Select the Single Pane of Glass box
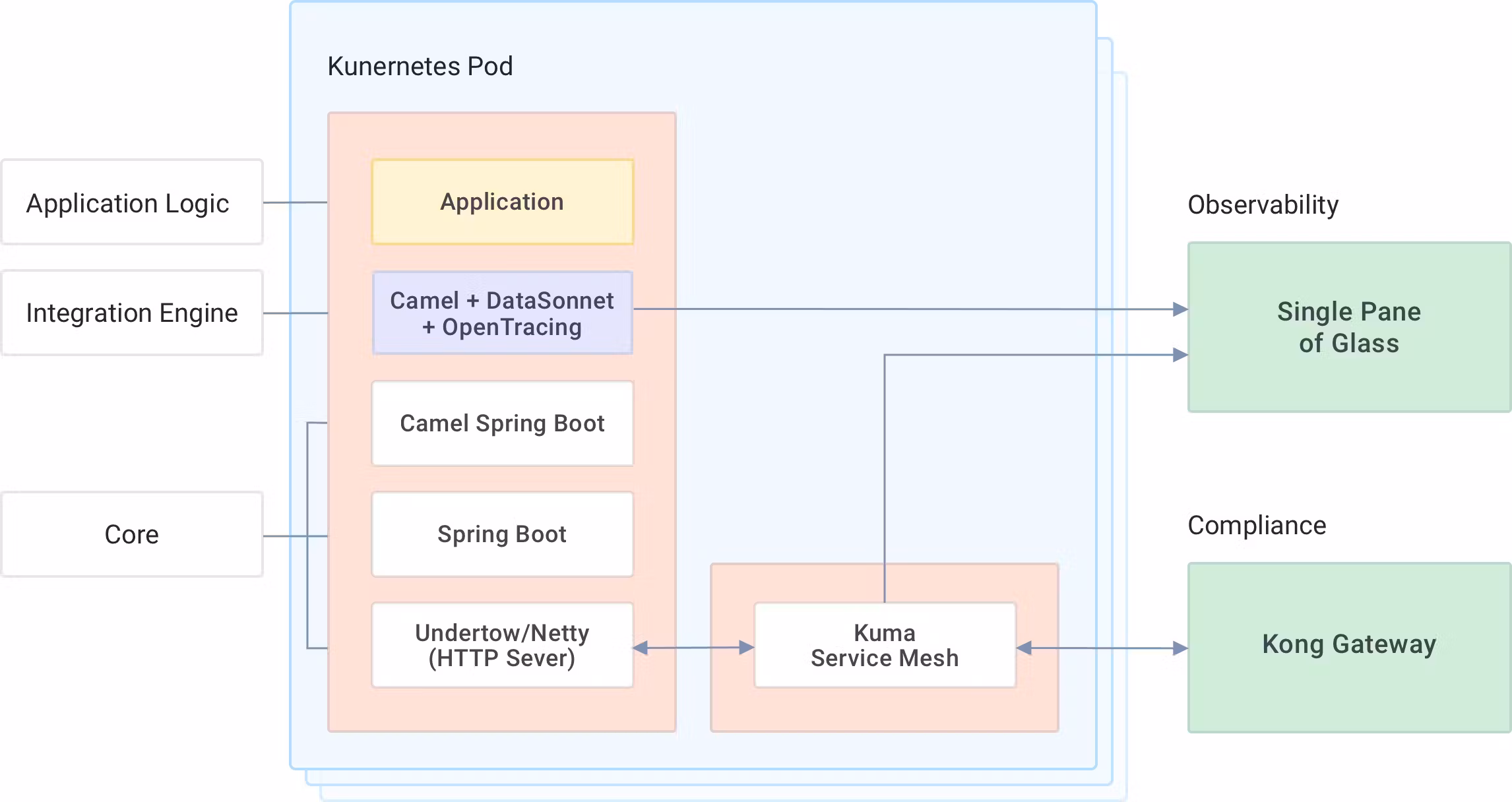This screenshot has height=802, width=1512. 1349,327
